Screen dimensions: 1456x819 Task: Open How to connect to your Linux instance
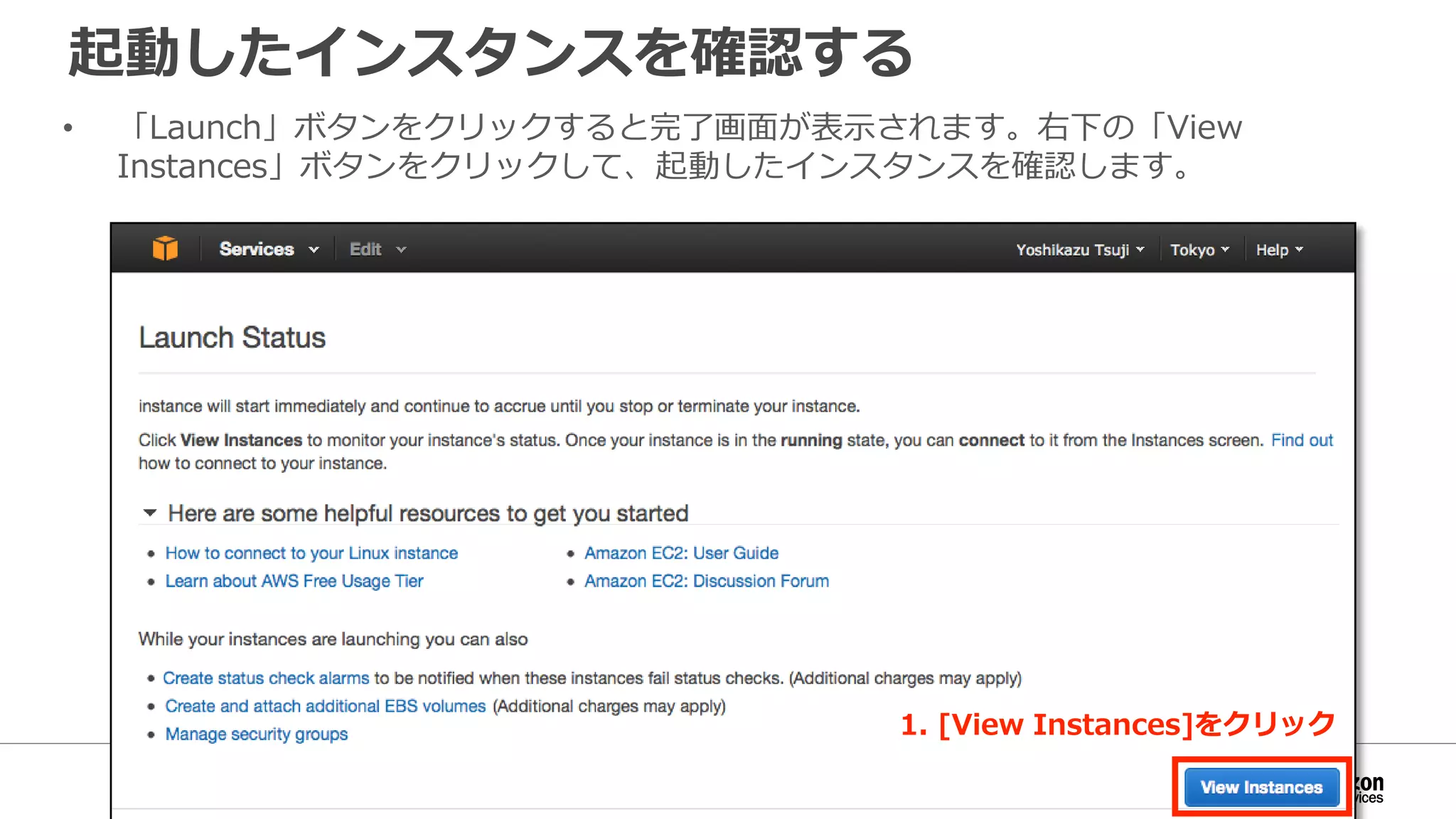tap(311, 553)
